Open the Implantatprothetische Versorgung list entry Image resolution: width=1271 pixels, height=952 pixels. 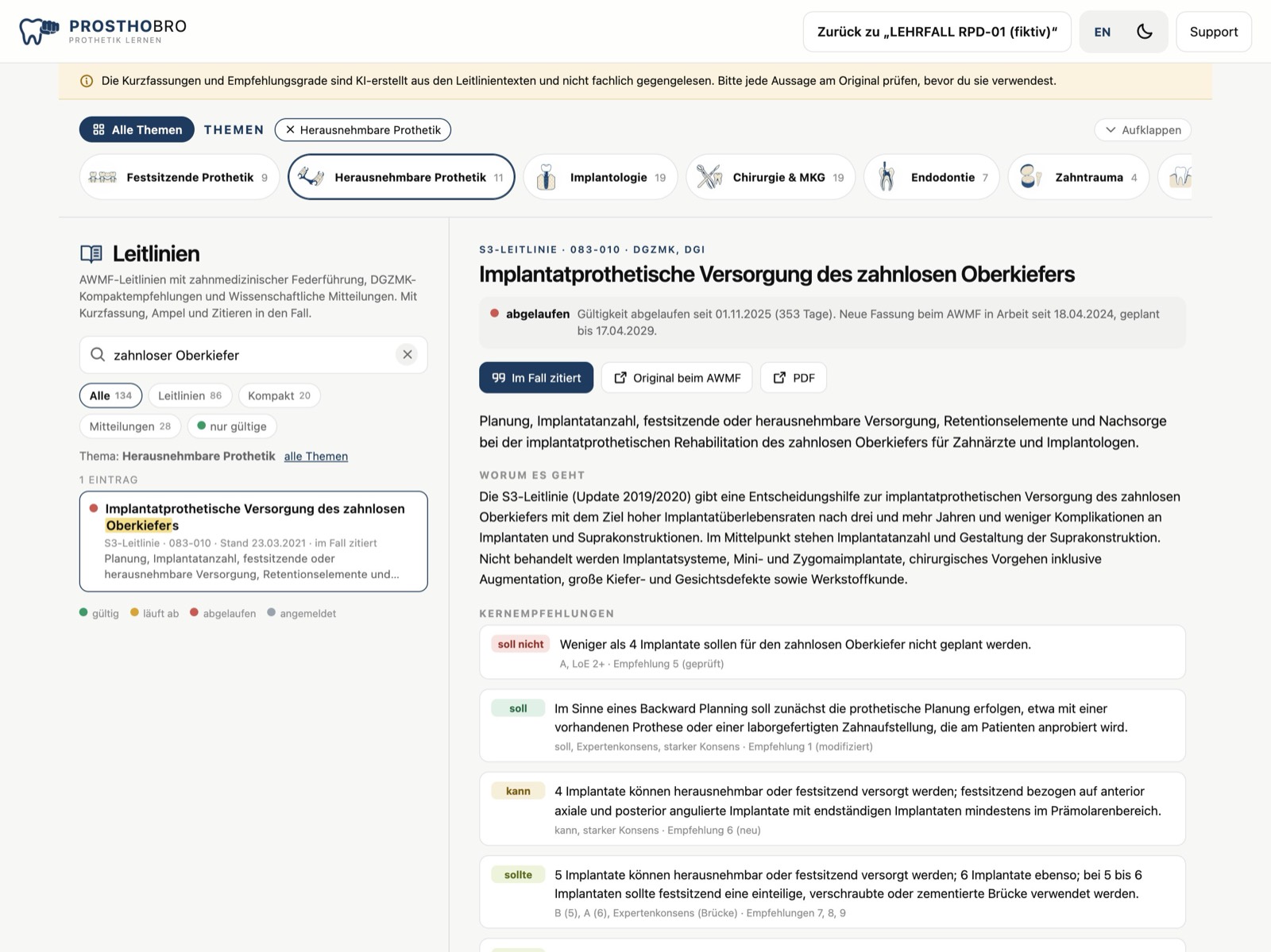253,542
